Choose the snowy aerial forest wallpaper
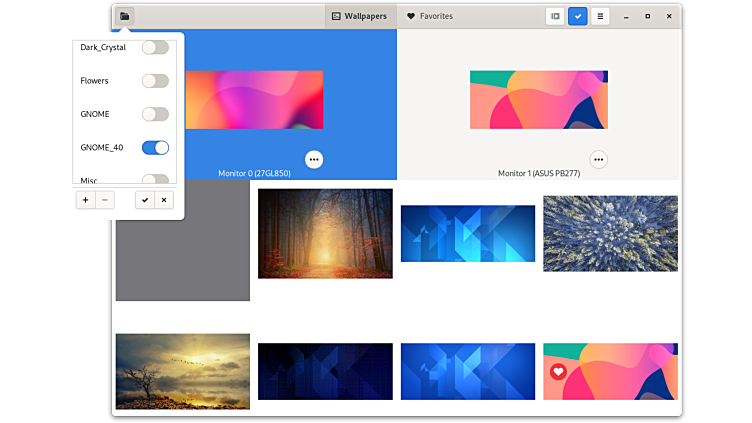Screen dimensions: 752x423 pyautogui.click(x=610, y=233)
